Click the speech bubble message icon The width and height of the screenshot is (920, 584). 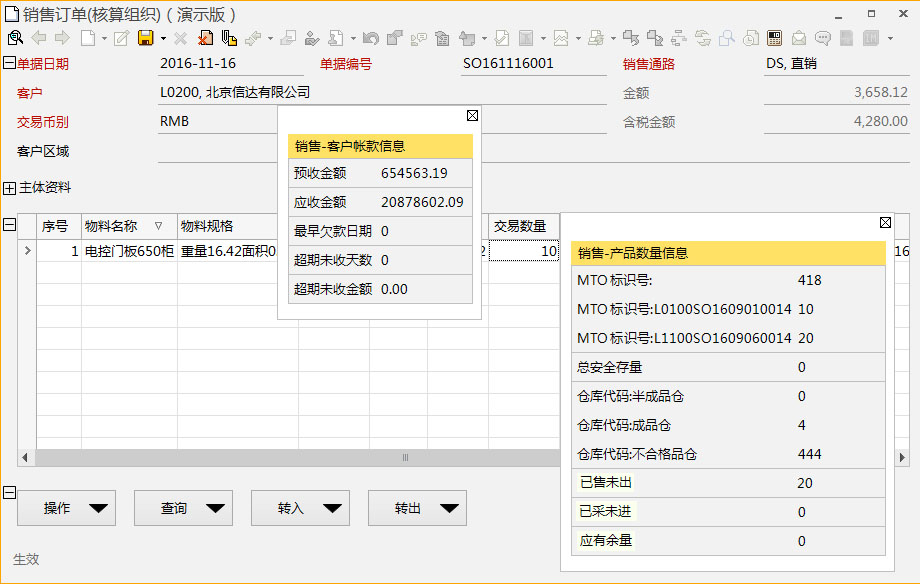point(823,39)
